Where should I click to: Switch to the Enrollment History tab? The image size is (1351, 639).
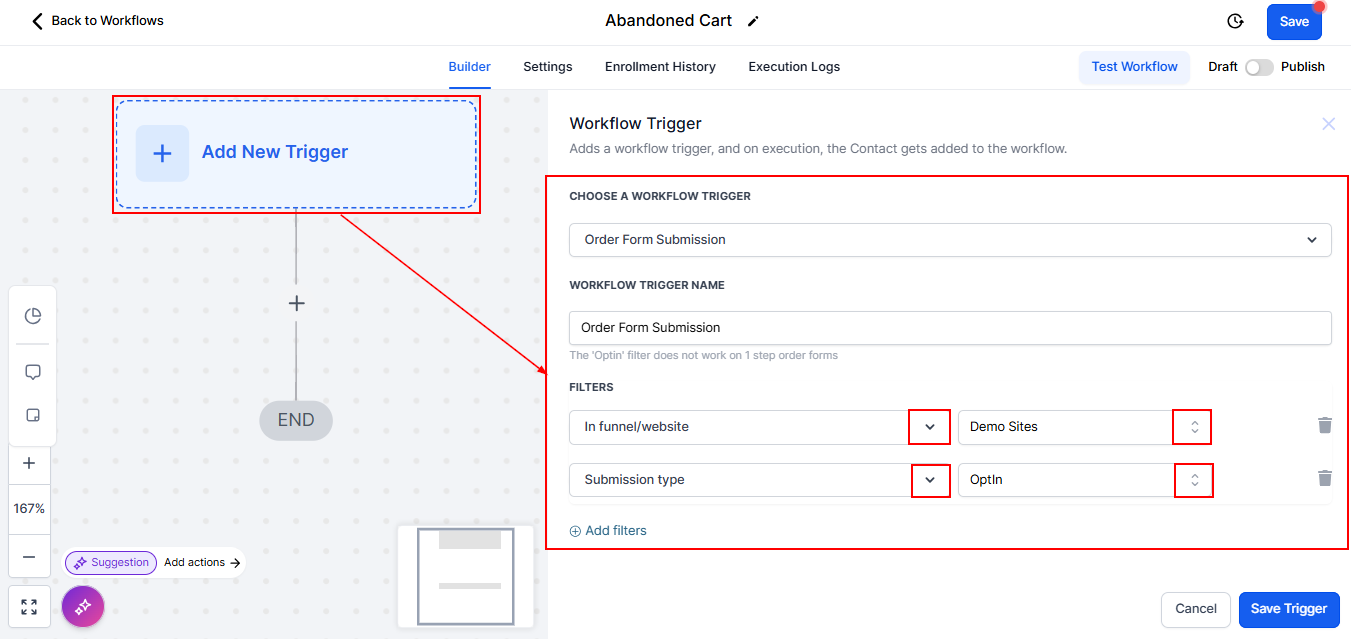(x=660, y=67)
